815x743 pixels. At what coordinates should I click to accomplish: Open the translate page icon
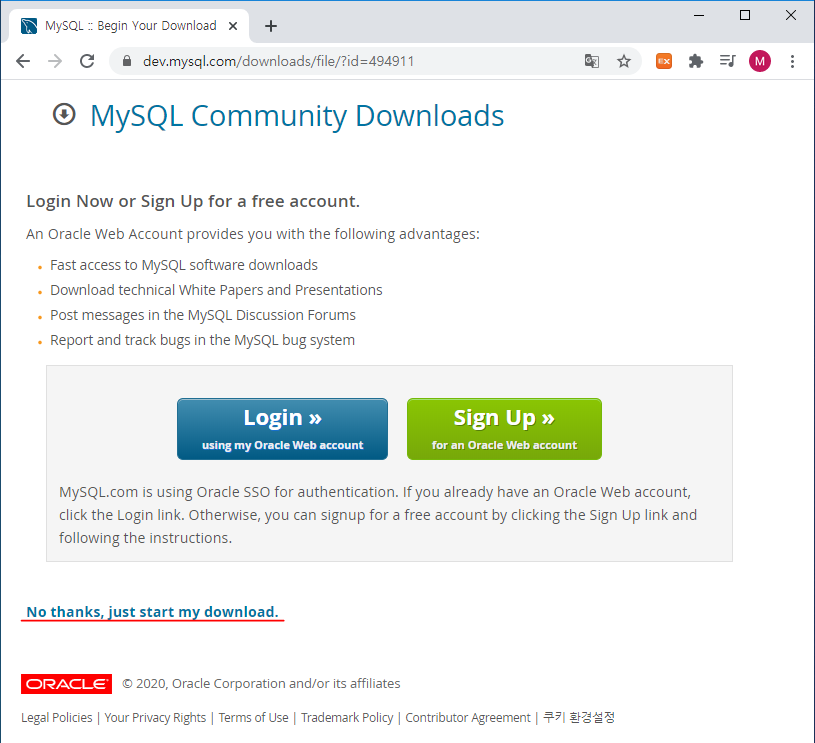coord(591,61)
